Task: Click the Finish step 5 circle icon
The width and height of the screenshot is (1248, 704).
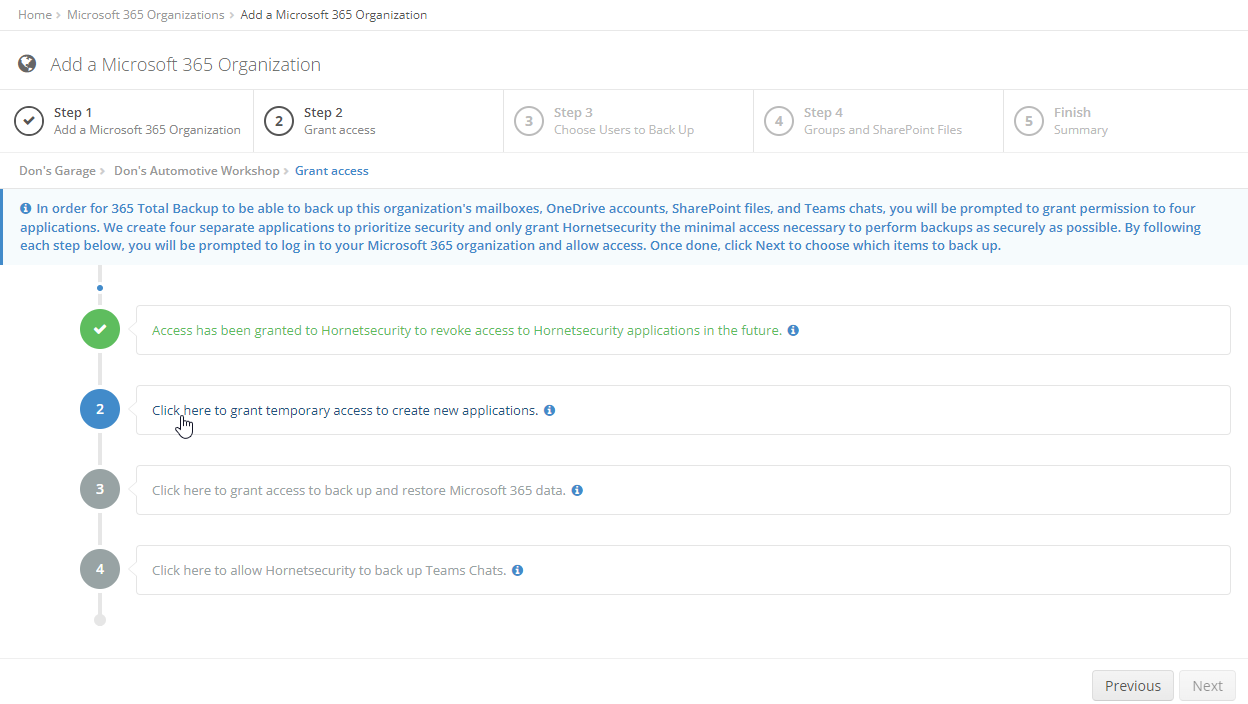Action: tap(1029, 121)
